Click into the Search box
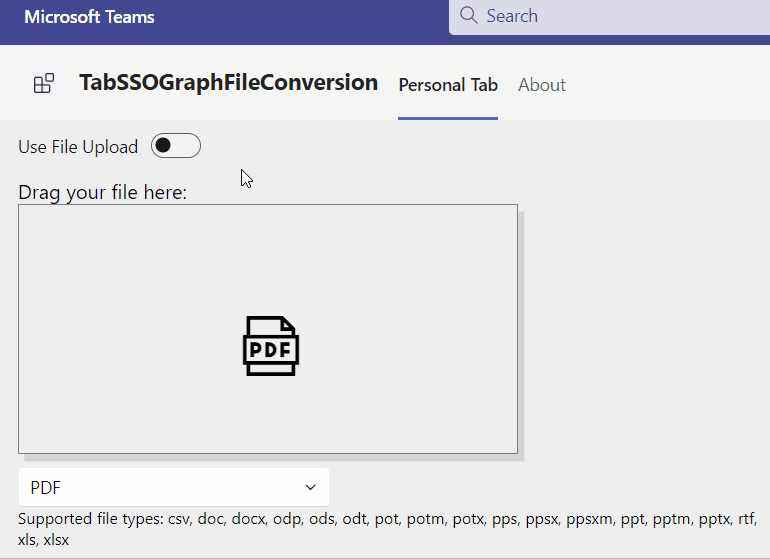 point(609,17)
